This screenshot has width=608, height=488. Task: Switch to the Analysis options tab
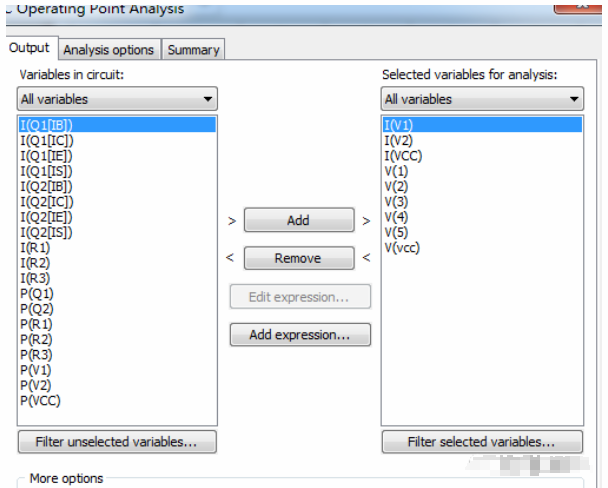(x=109, y=49)
